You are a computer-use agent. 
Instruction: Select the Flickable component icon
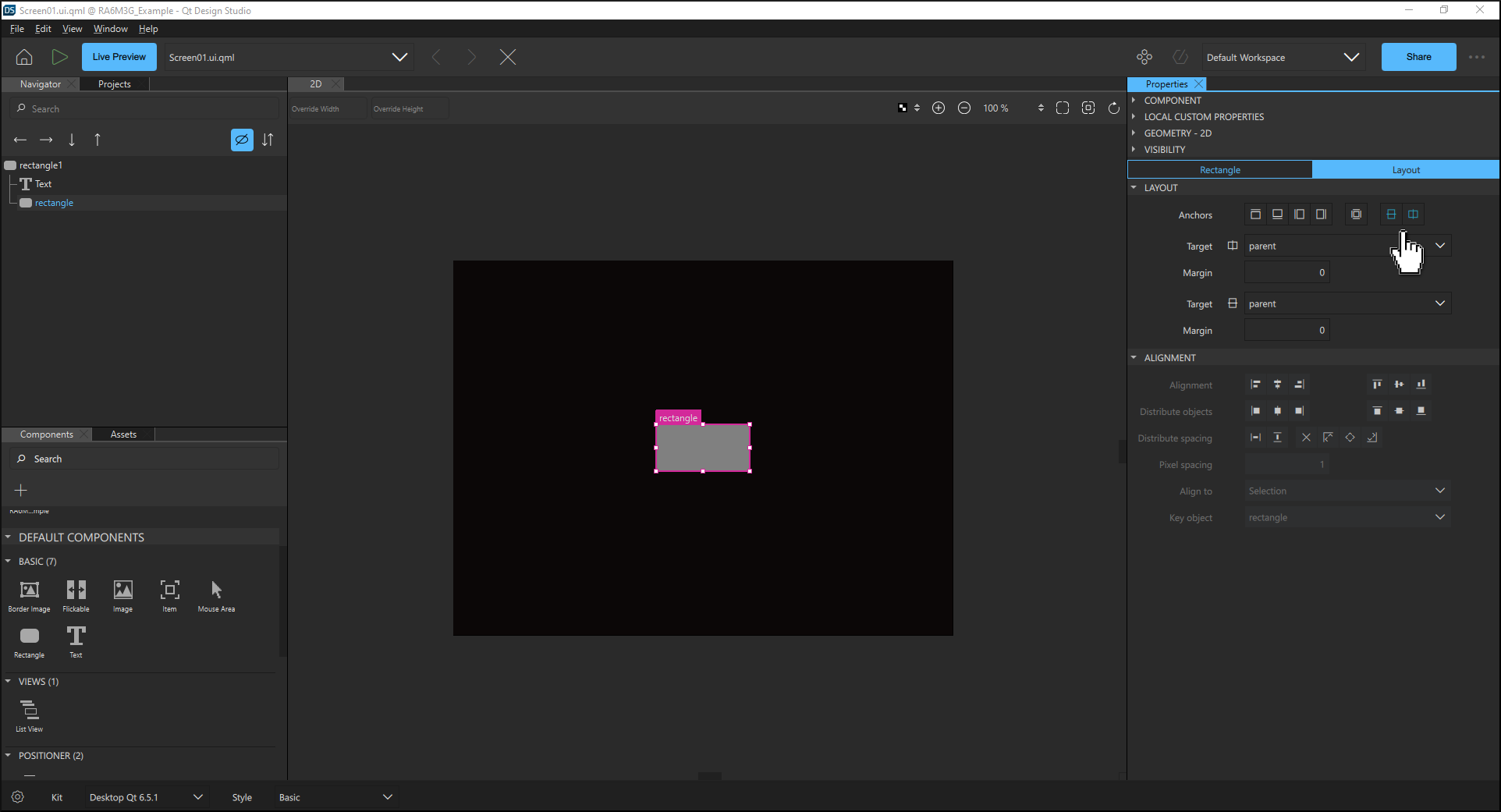coord(76,590)
